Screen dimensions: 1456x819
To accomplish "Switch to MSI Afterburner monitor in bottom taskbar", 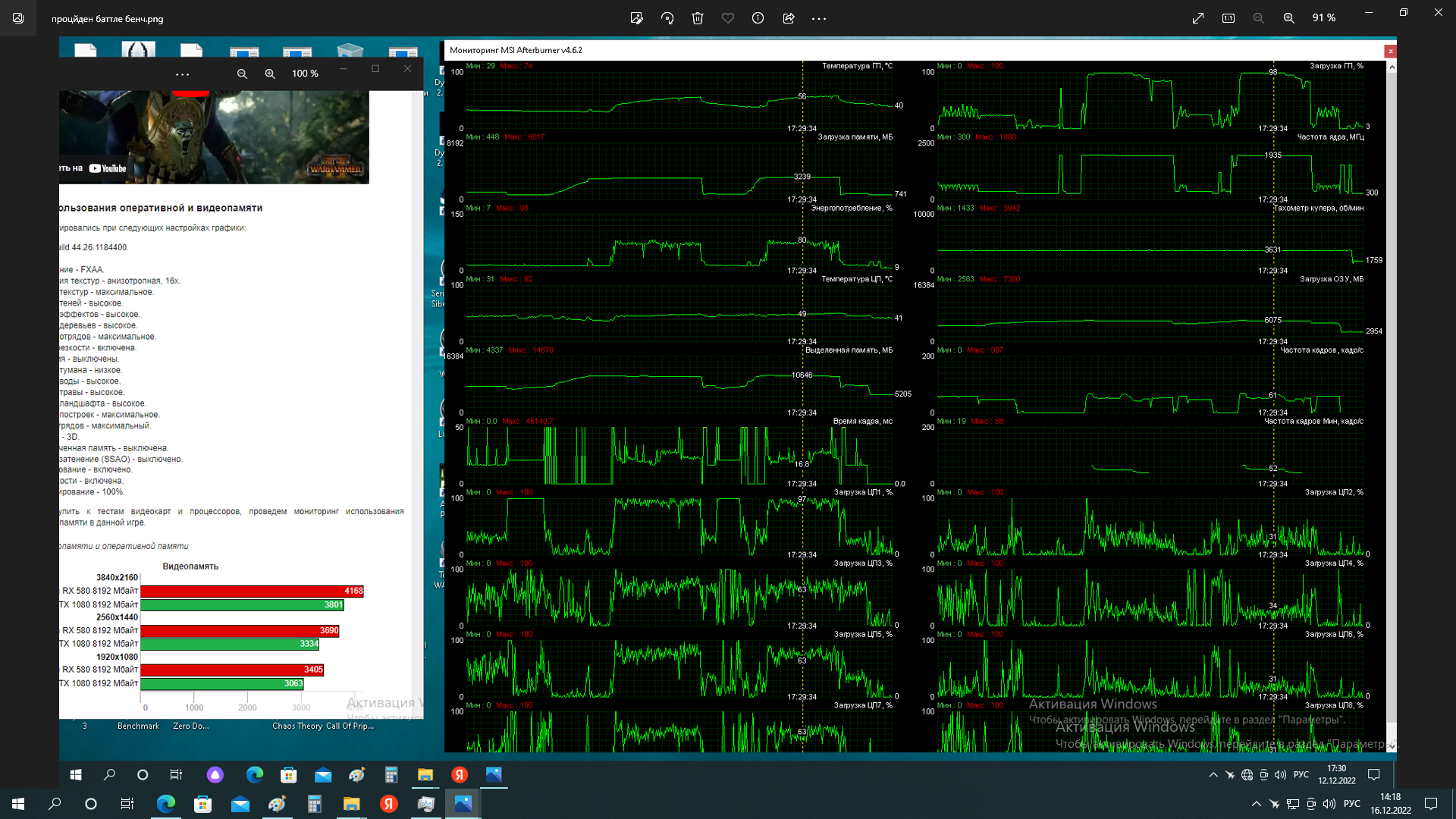I will [425, 804].
